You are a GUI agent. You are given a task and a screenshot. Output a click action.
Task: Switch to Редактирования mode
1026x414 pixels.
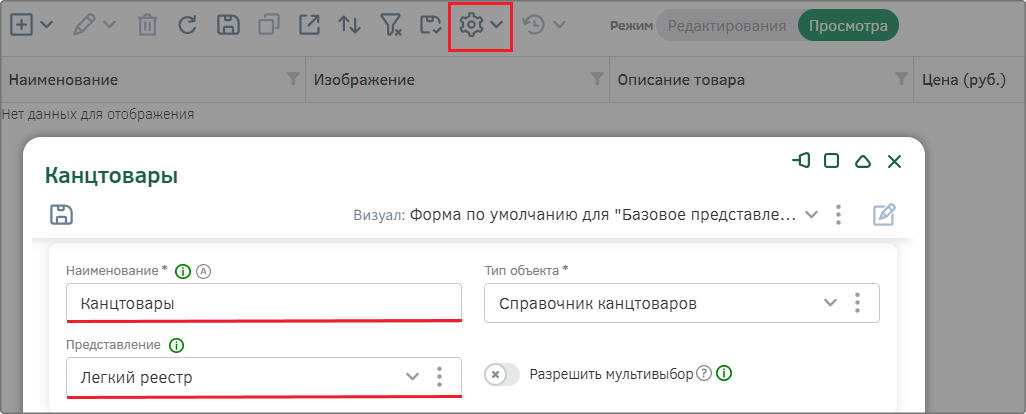click(x=727, y=26)
